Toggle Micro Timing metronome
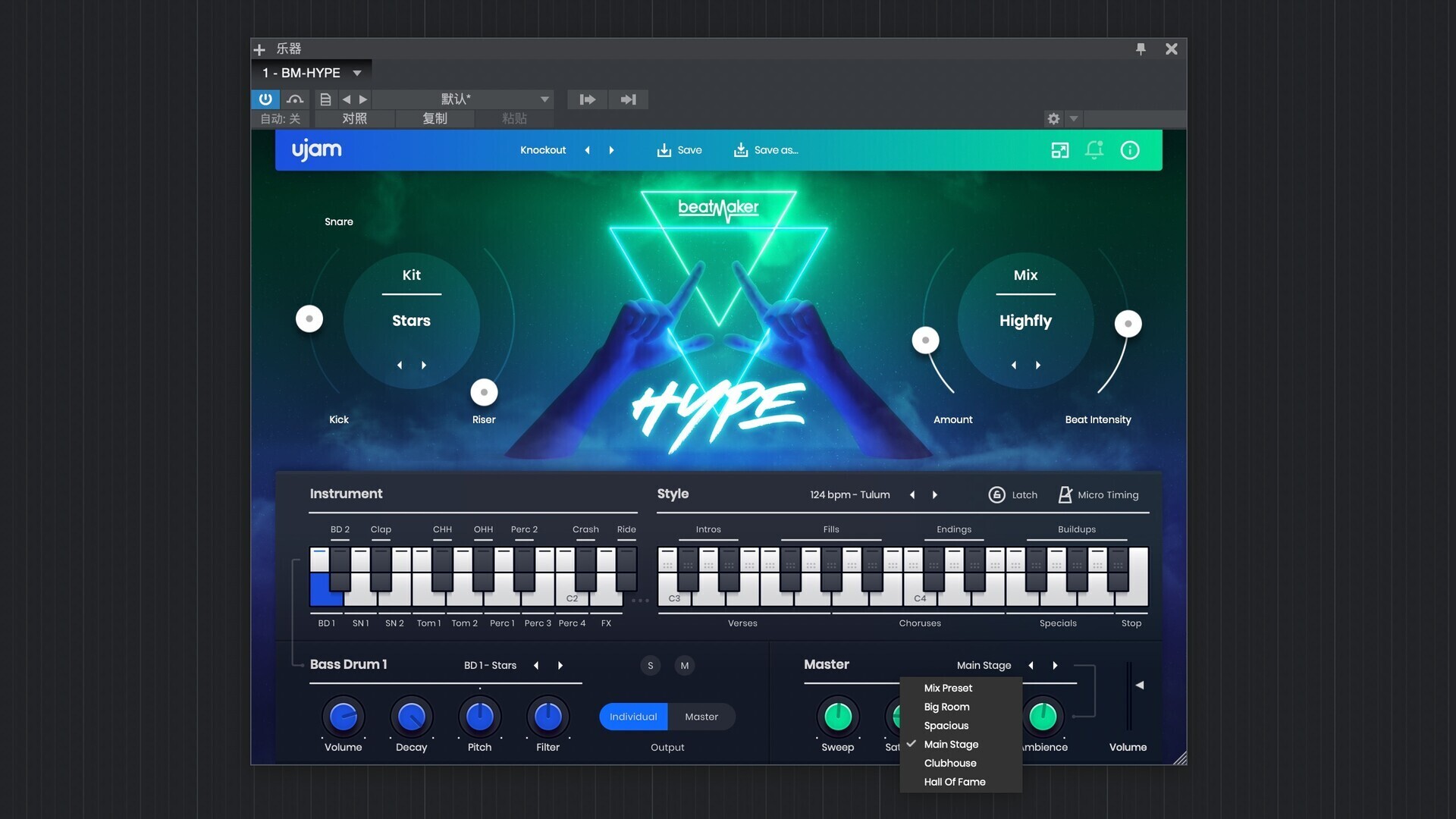 pyautogui.click(x=1098, y=494)
